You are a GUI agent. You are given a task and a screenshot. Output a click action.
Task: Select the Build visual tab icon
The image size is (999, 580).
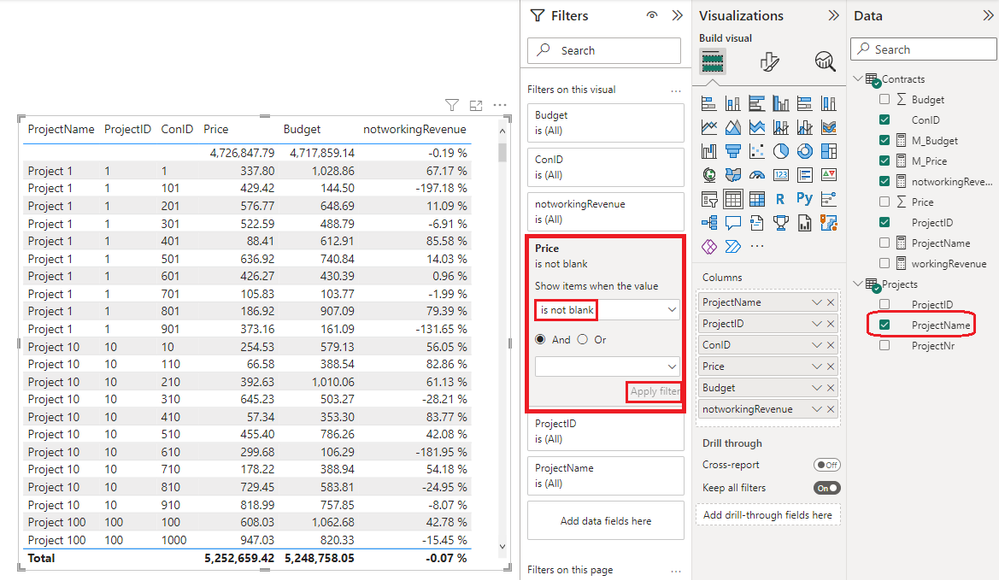tap(712, 62)
